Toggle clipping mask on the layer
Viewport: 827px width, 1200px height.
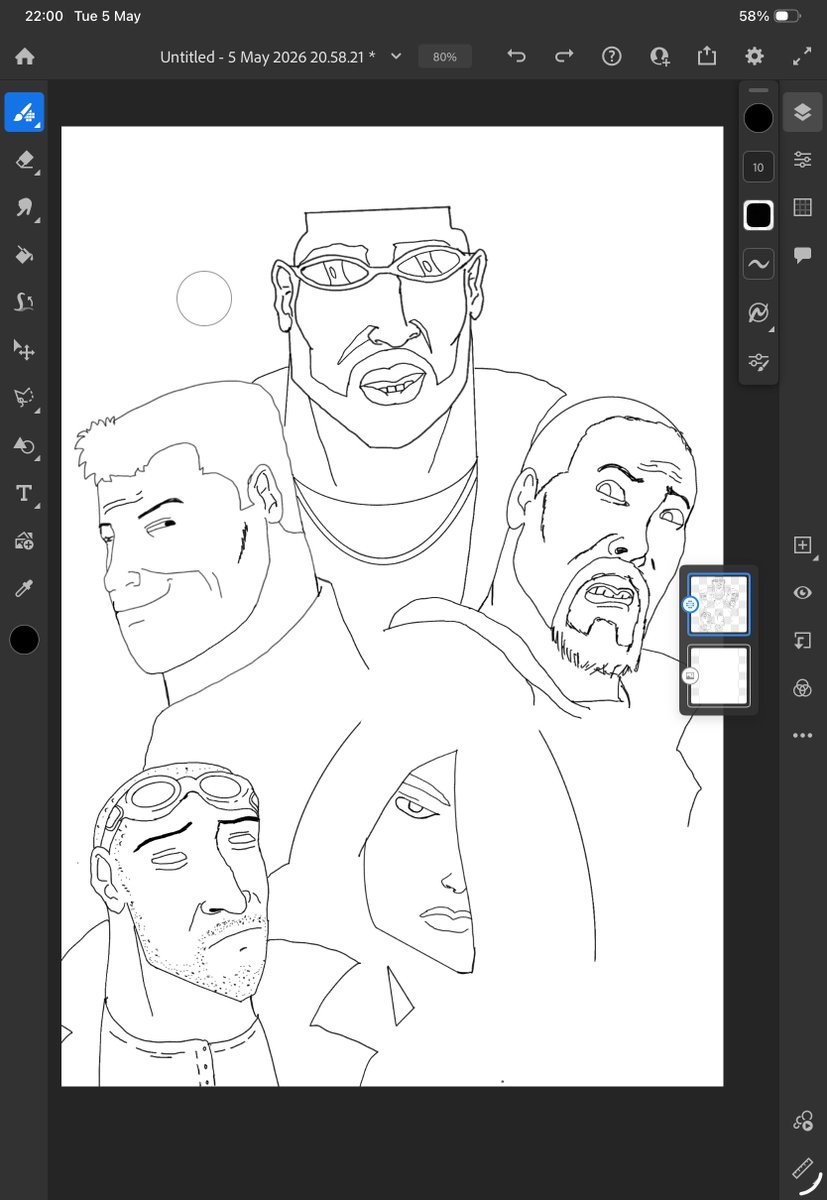(x=802, y=641)
